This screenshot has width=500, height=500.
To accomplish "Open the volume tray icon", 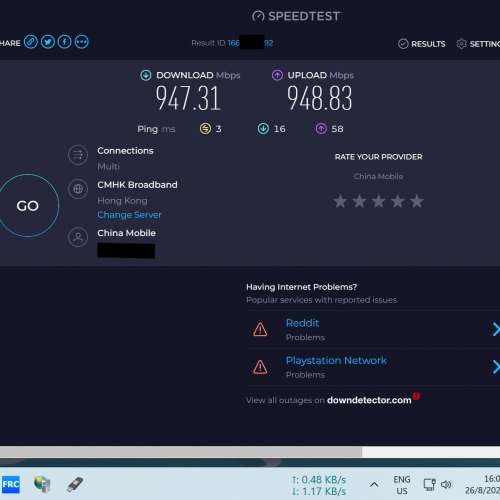I will (446, 484).
